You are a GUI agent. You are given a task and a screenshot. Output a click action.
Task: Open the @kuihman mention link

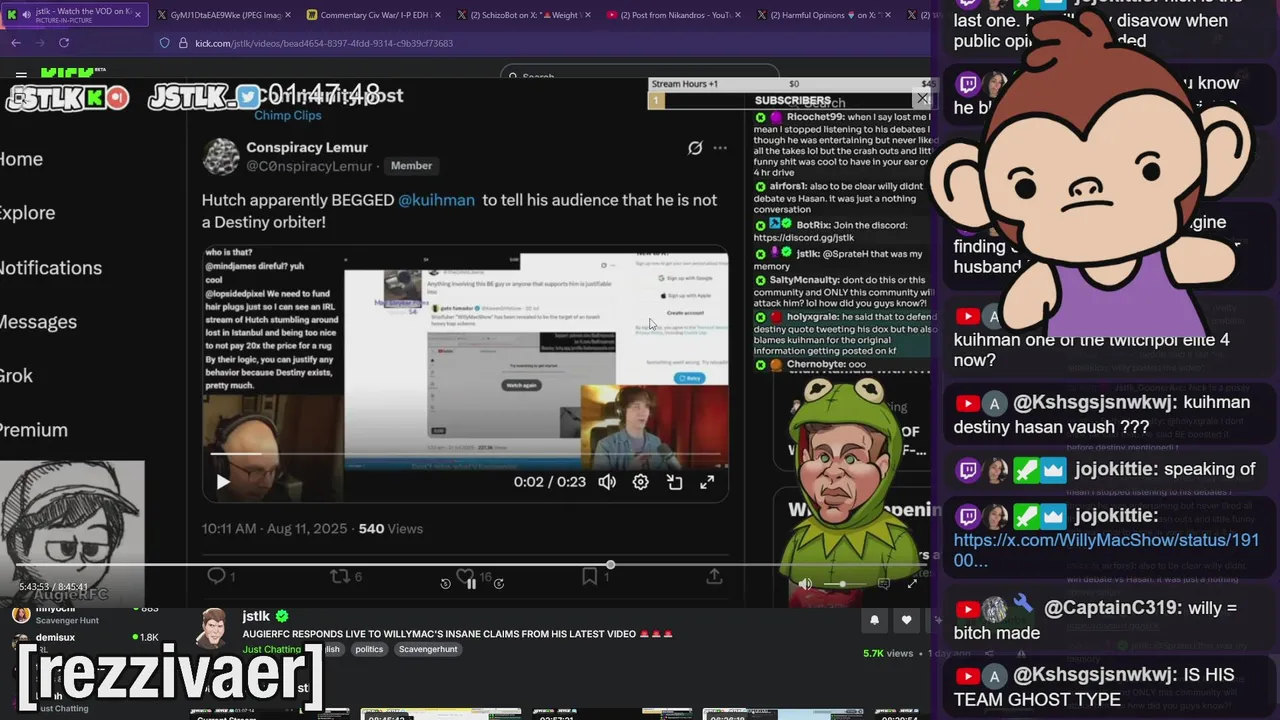436,200
